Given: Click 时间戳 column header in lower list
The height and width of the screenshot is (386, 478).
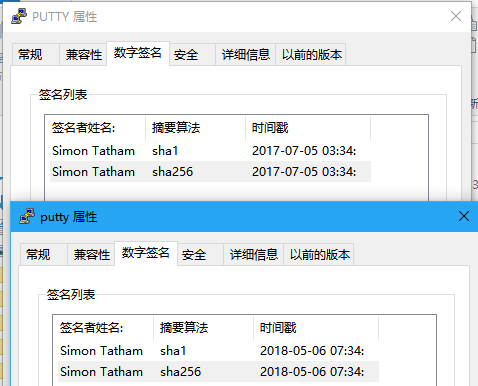Looking at the screenshot, I should (316, 328).
